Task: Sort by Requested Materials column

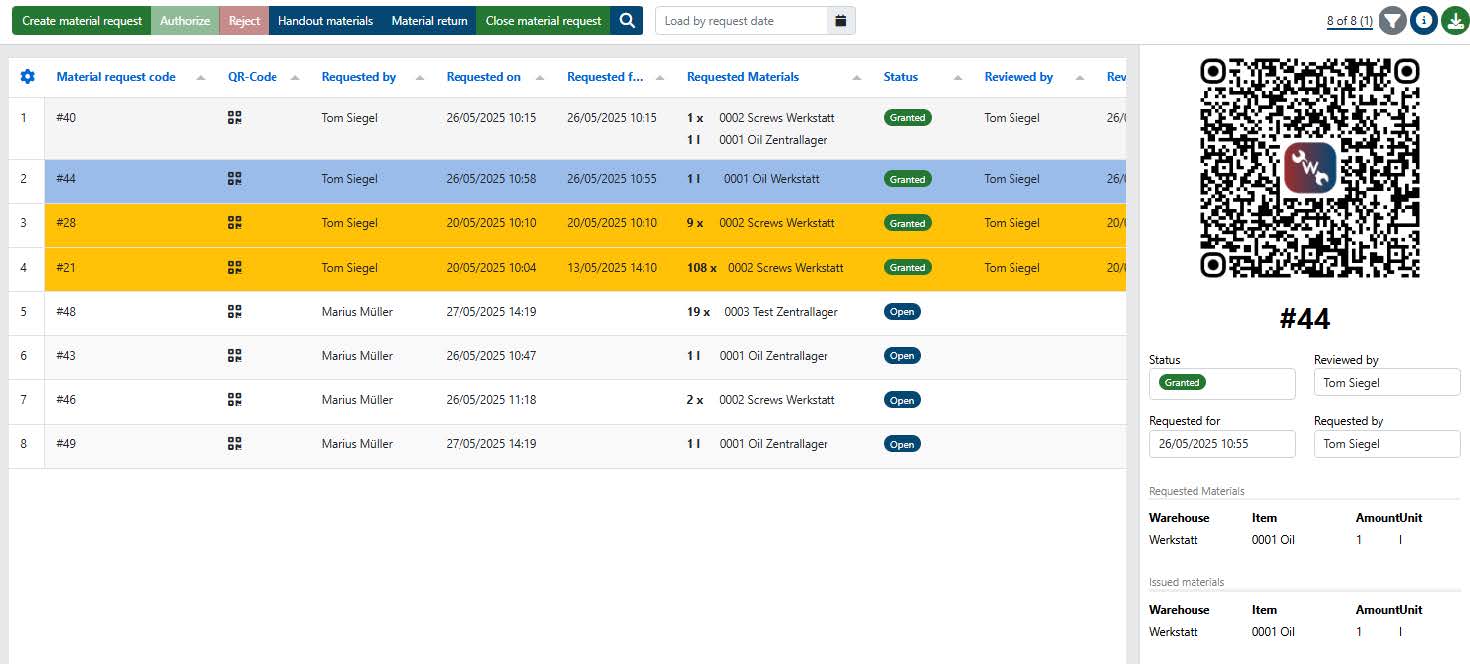Action: (x=743, y=77)
